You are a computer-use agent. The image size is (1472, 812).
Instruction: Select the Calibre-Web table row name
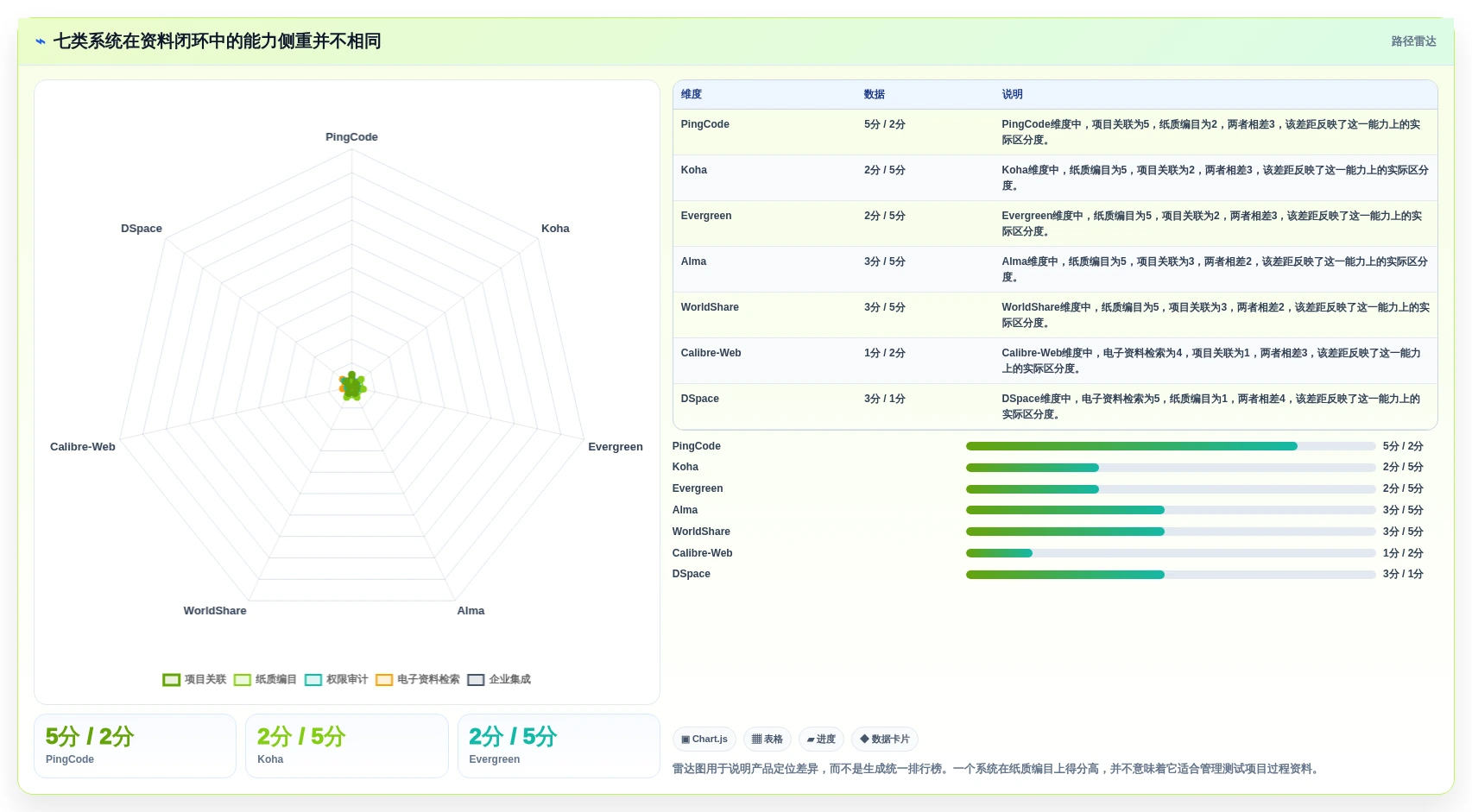(x=711, y=353)
